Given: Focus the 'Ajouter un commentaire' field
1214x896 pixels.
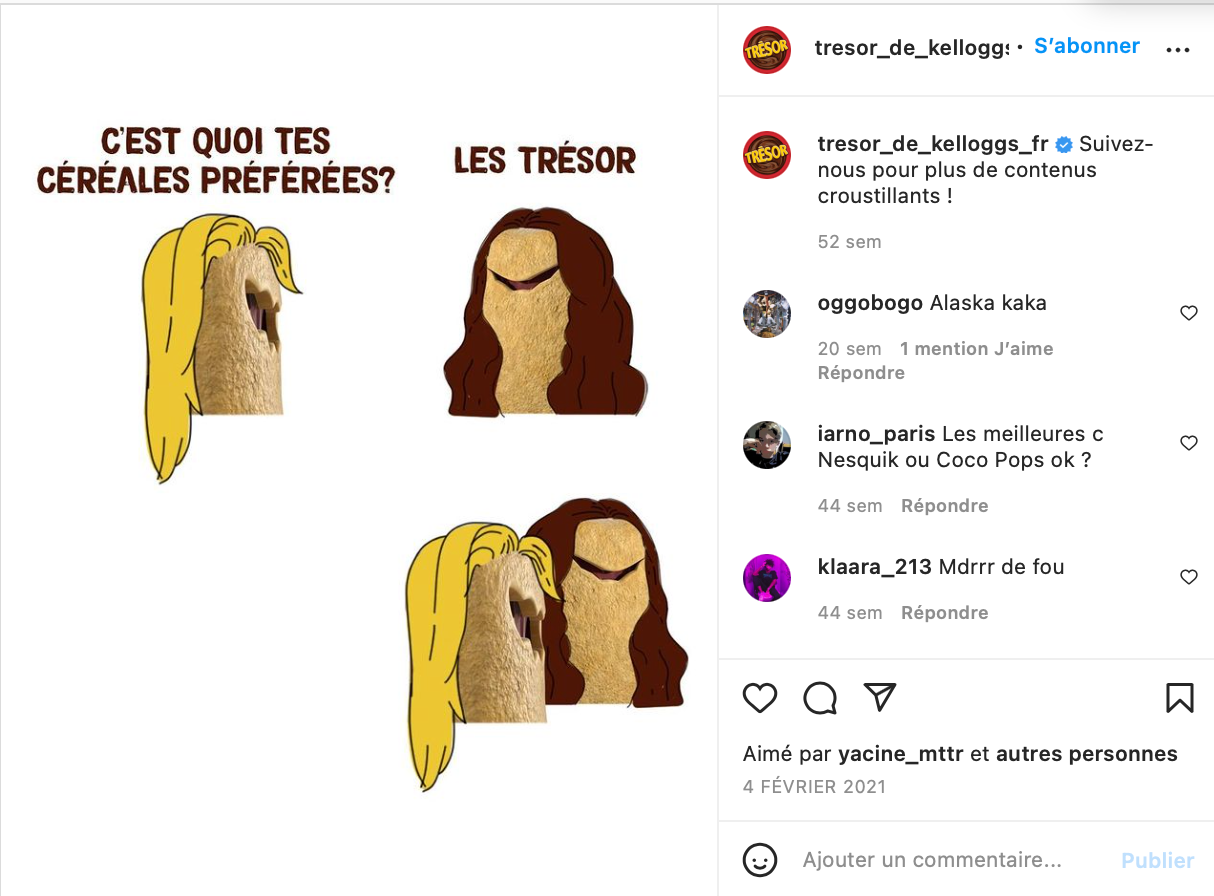Looking at the screenshot, I should pos(932,860).
